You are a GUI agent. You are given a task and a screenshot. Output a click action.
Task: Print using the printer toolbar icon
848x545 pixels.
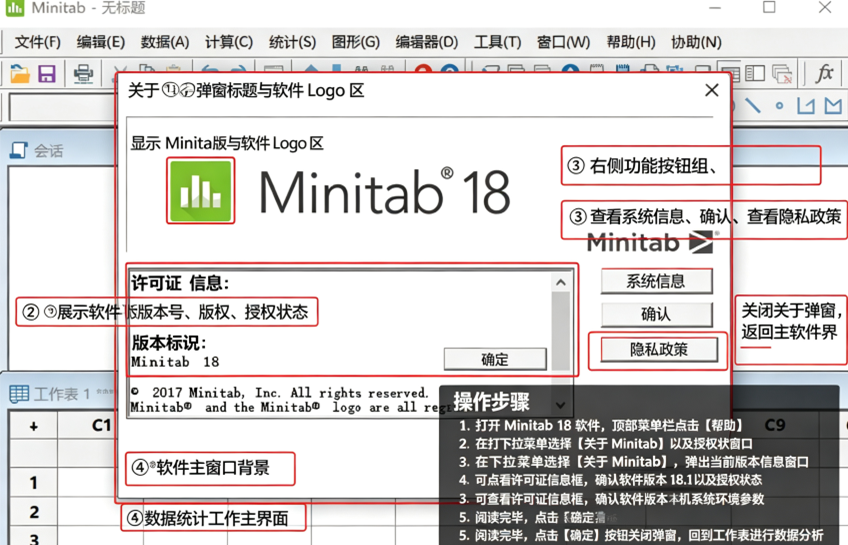tap(83, 74)
